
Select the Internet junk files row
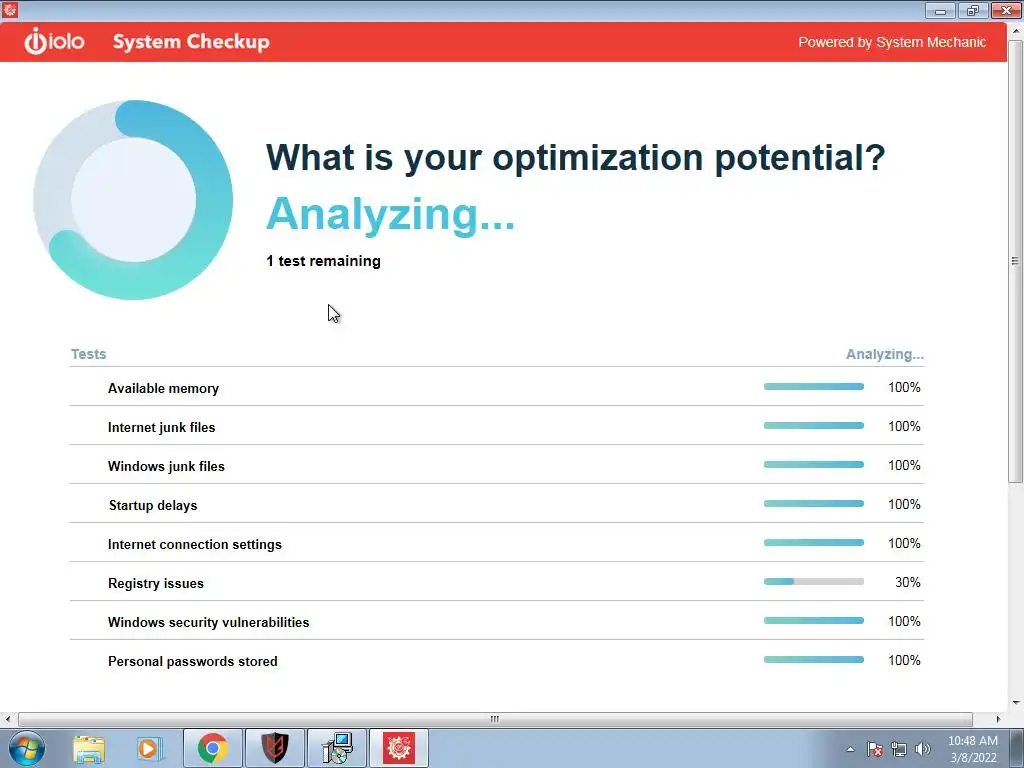(496, 426)
